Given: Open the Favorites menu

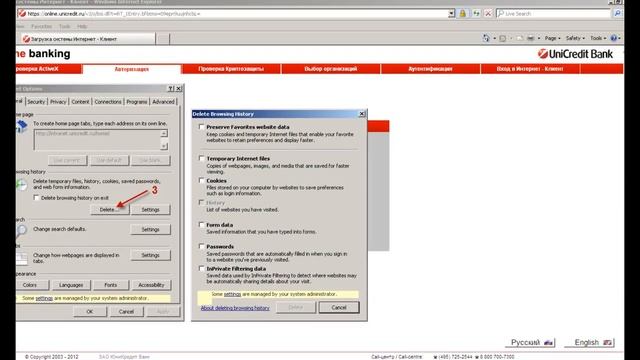Looking at the screenshot, I should pyautogui.click(x=41, y=27).
